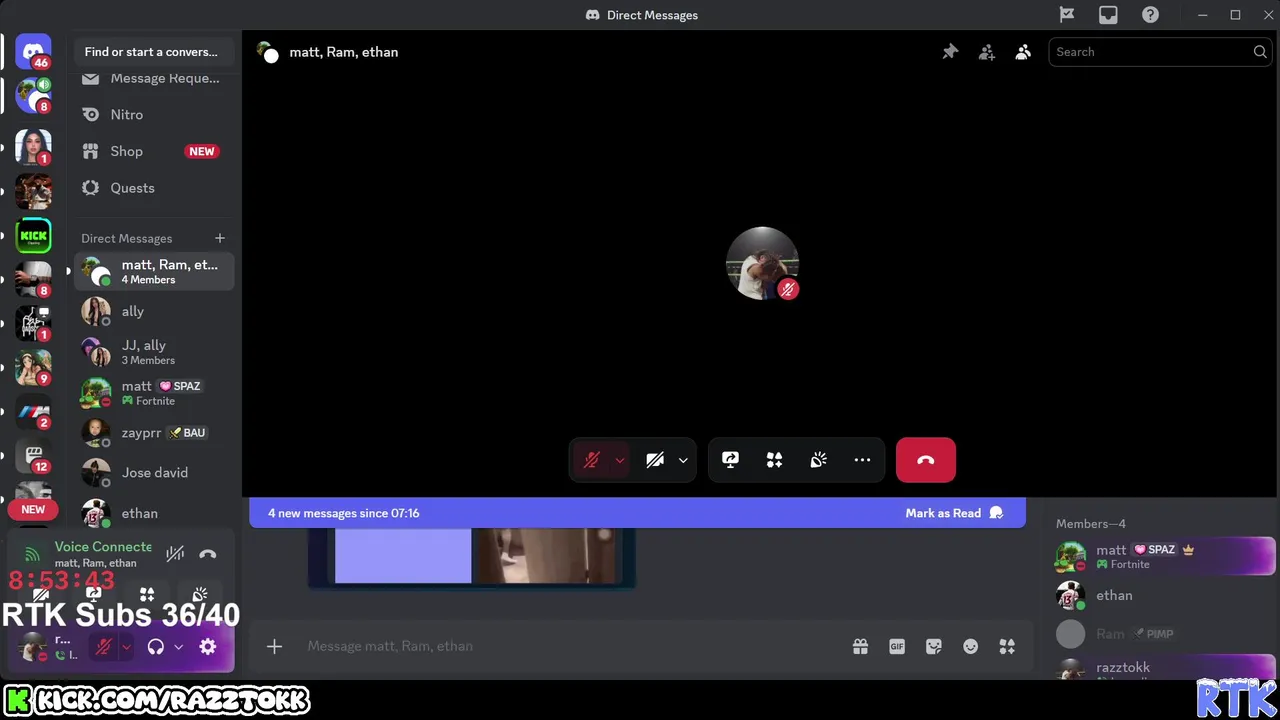The image size is (1280, 720).
Task: View matt's profile in the Members list
Action: pyautogui.click(x=1166, y=556)
